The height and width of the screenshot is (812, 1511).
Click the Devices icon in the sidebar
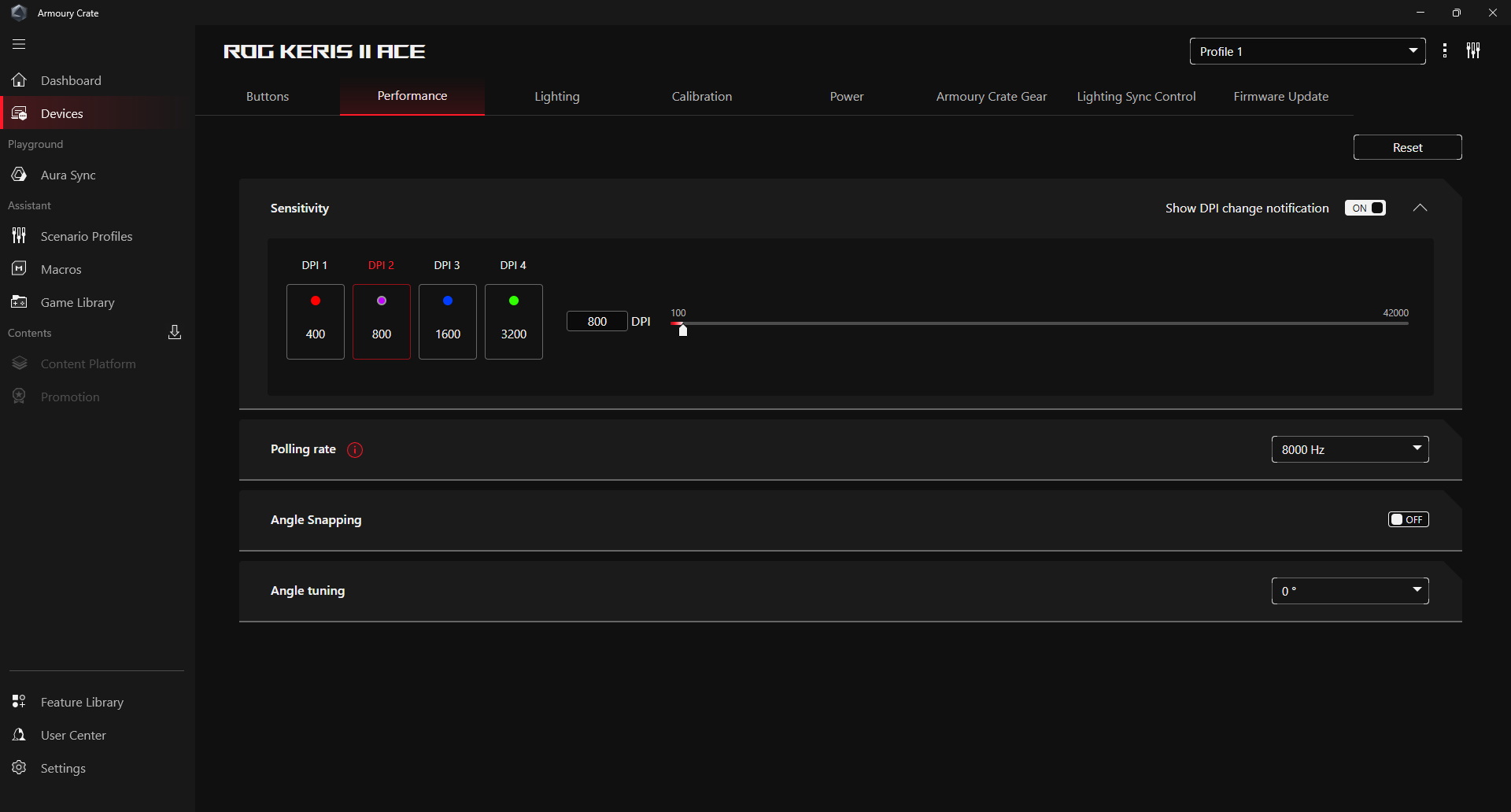point(19,113)
